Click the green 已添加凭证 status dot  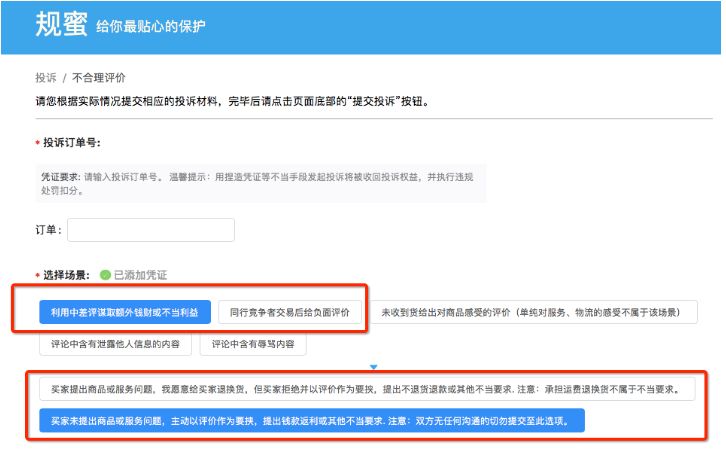[105, 274]
